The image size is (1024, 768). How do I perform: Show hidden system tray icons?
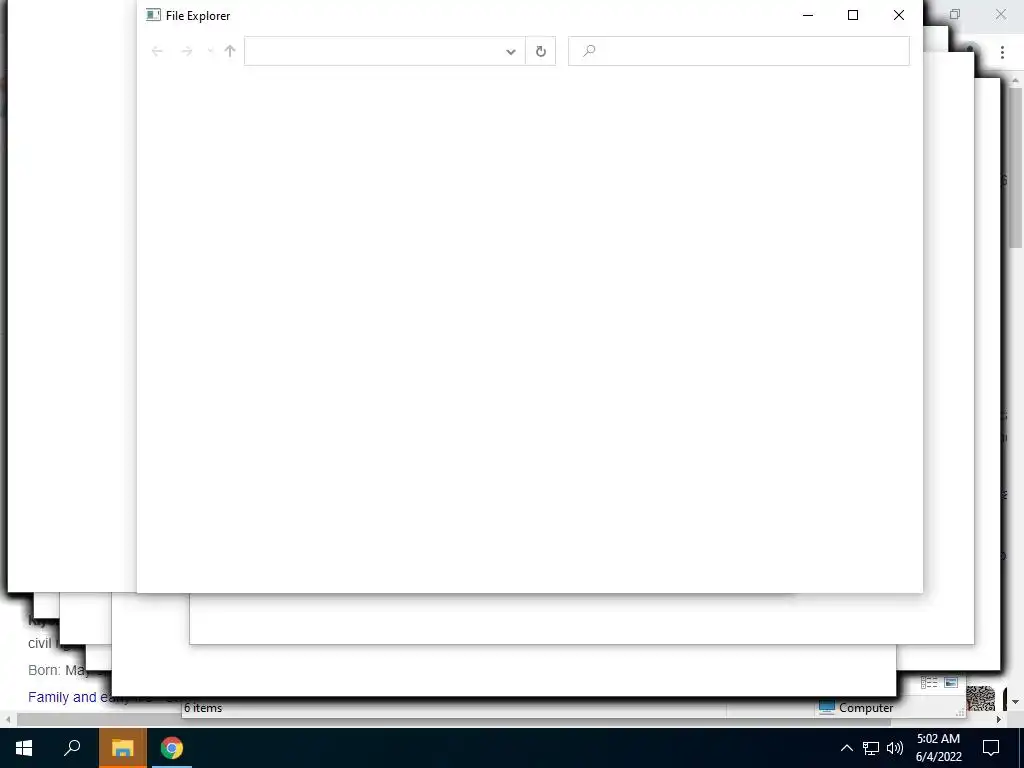846,748
